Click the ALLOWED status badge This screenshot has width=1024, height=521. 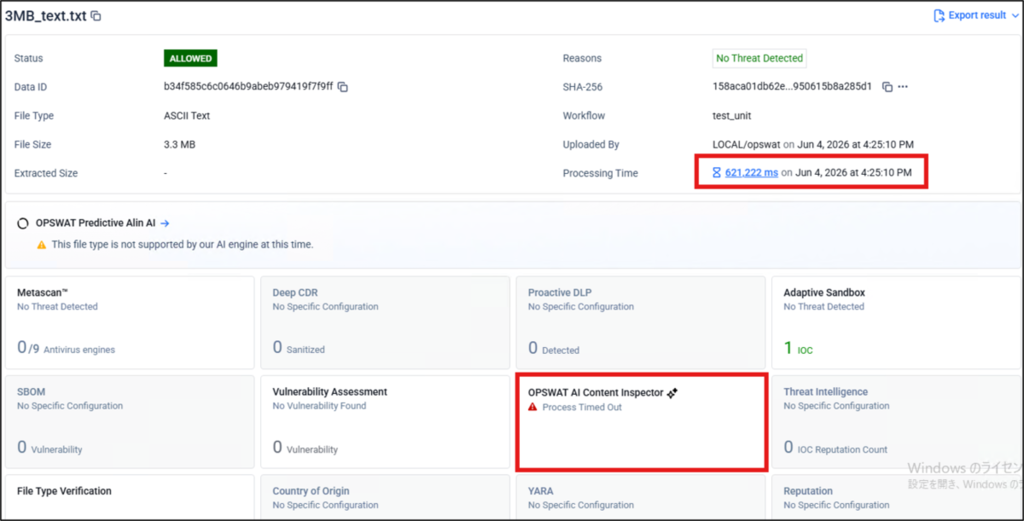(x=190, y=58)
